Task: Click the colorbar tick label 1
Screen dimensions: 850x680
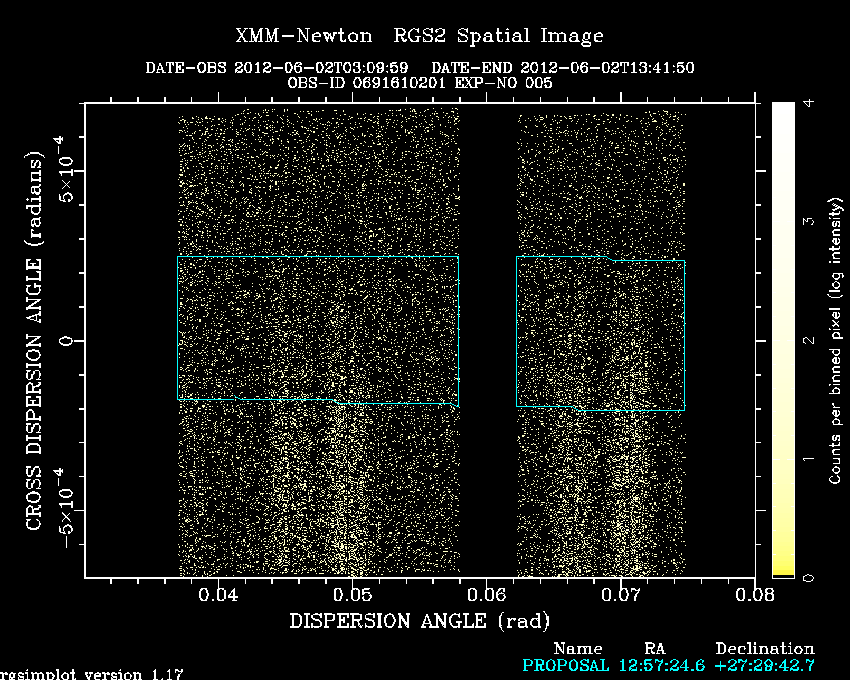Action: (x=808, y=459)
